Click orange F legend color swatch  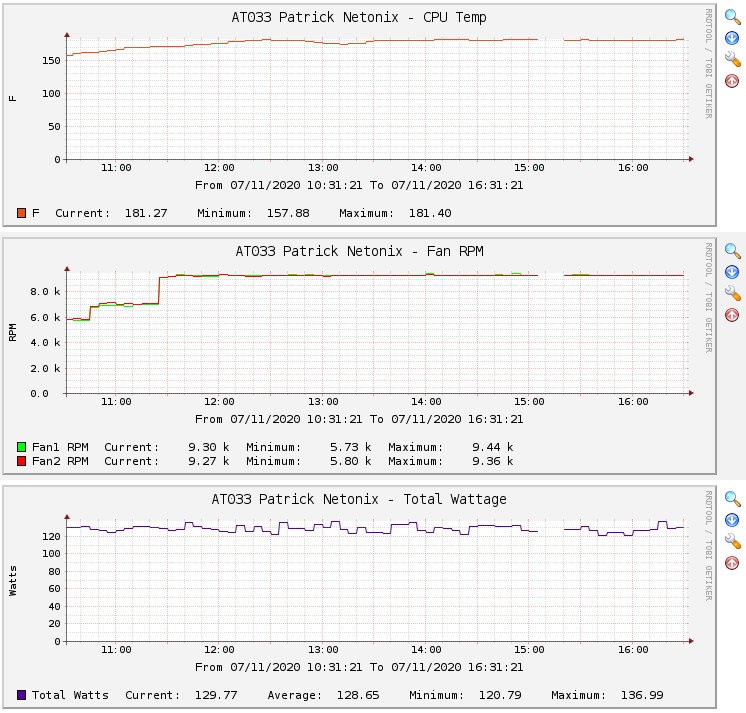[x=22, y=213]
